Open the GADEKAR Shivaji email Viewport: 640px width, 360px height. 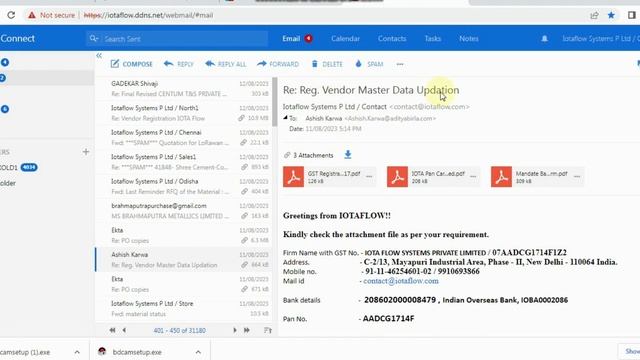coord(185,89)
